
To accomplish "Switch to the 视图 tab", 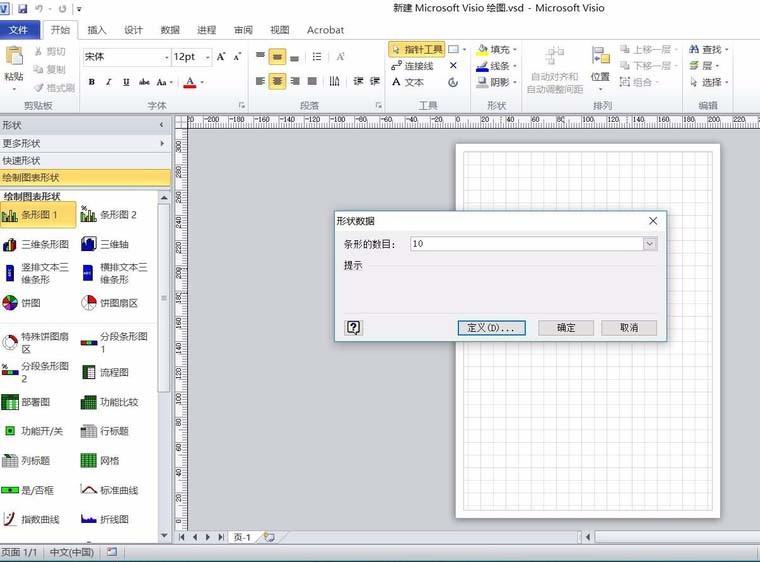I will click(280, 30).
